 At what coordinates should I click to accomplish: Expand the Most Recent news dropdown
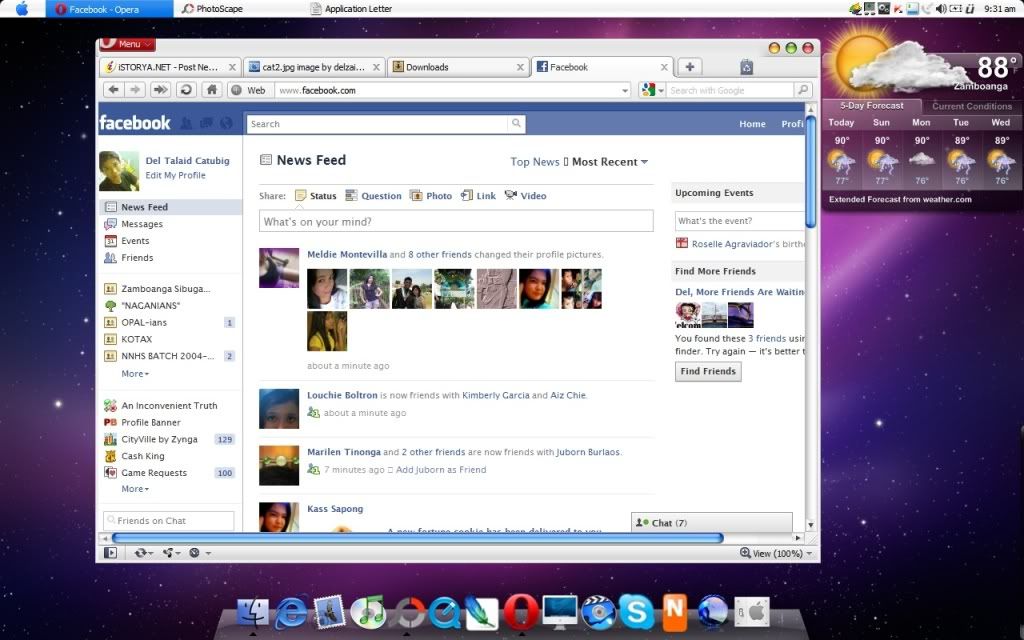tap(610, 162)
